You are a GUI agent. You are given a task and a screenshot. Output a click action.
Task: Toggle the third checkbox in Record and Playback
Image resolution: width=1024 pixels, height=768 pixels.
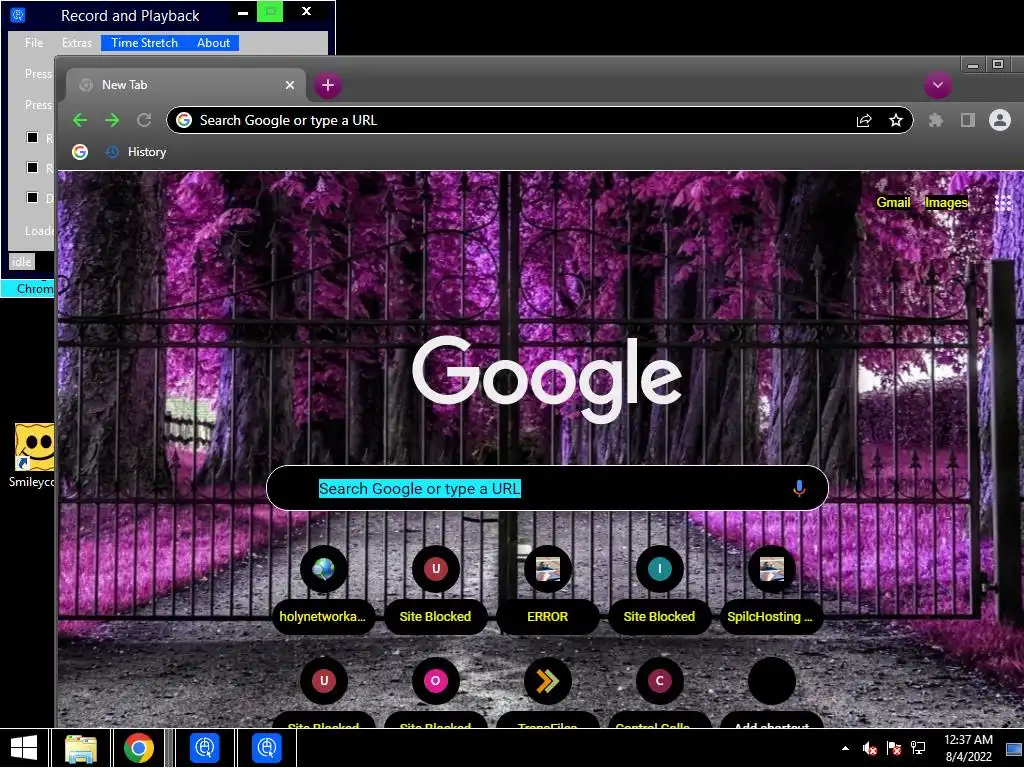coord(32,197)
